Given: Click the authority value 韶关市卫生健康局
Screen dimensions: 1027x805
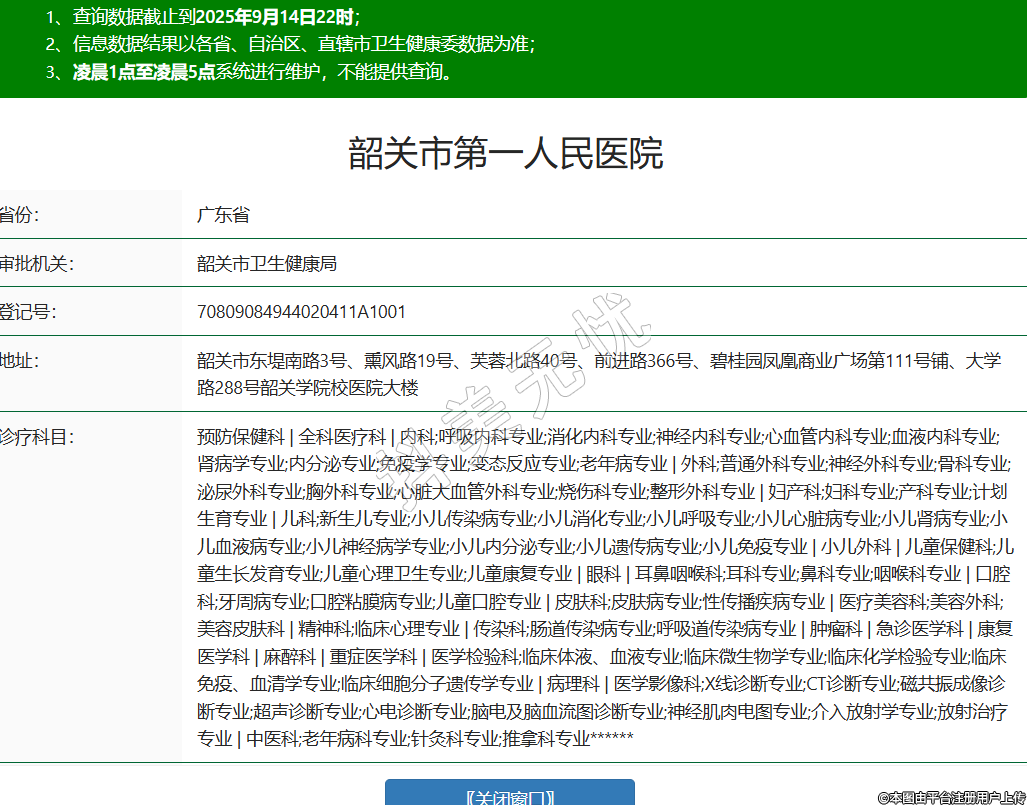Looking at the screenshot, I should [x=266, y=264].
